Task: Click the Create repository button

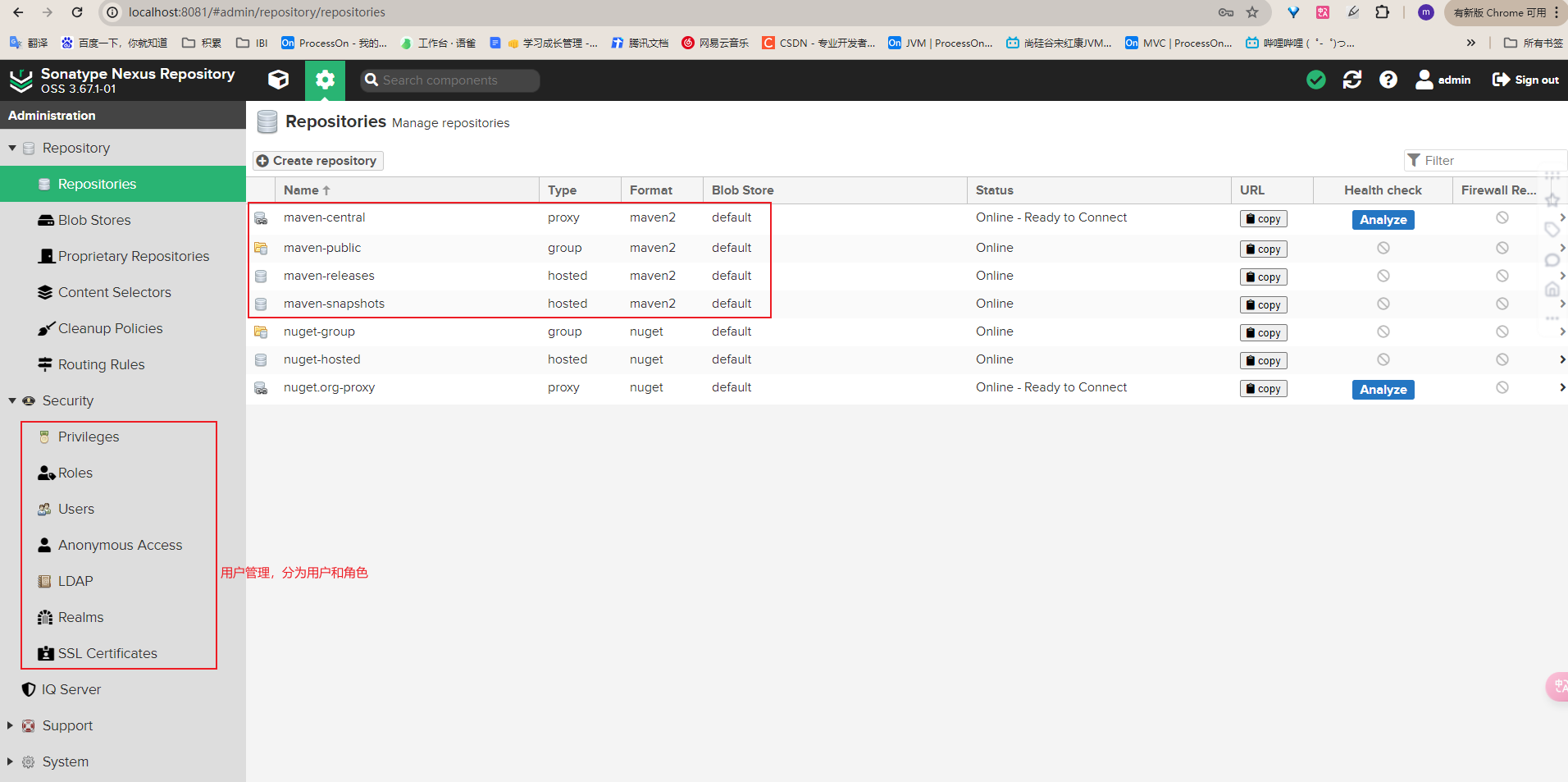Action: click(317, 161)
